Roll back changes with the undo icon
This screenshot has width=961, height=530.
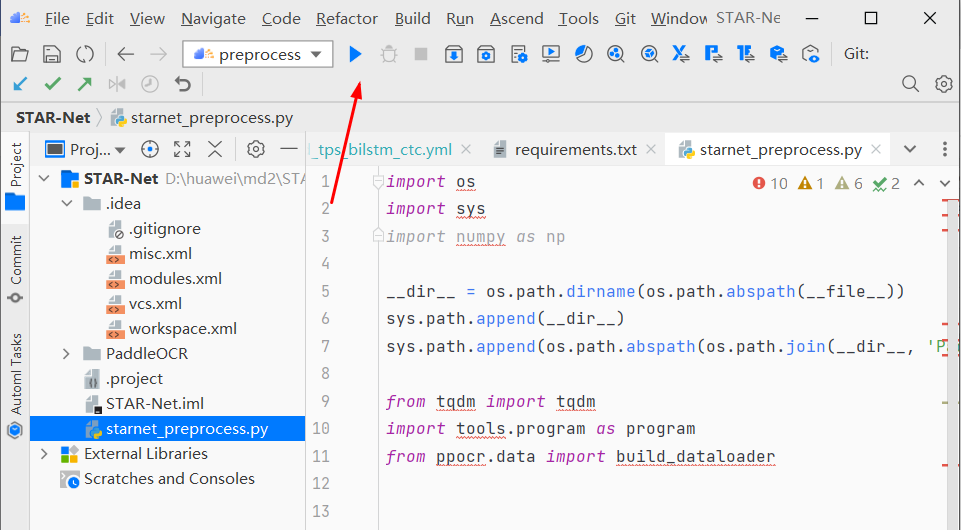point(182,84)
